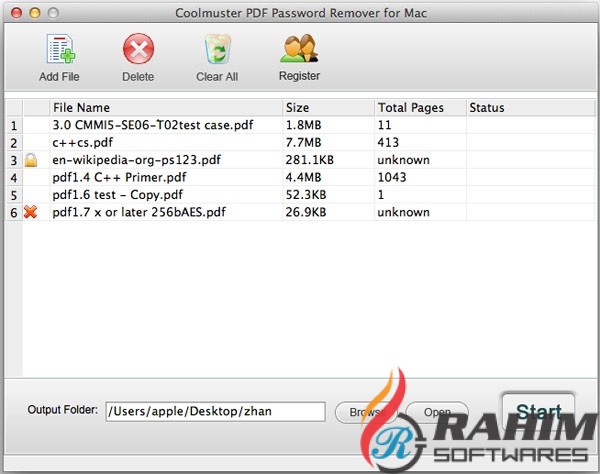Screen dimensions: 600x474
Task: Close the window with red button
Action: click(x=16, y=13)
